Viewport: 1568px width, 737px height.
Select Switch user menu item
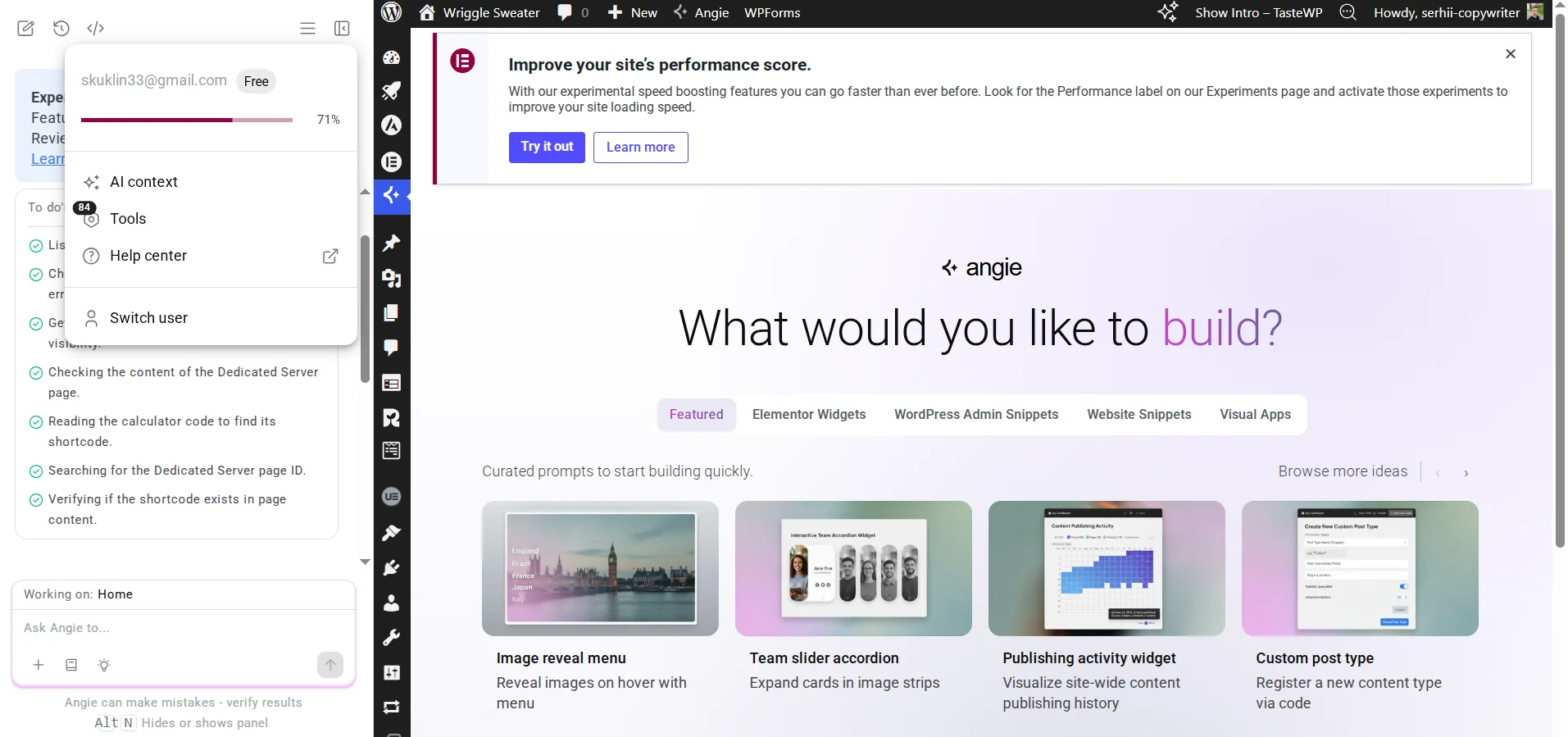tap(211, 318)
